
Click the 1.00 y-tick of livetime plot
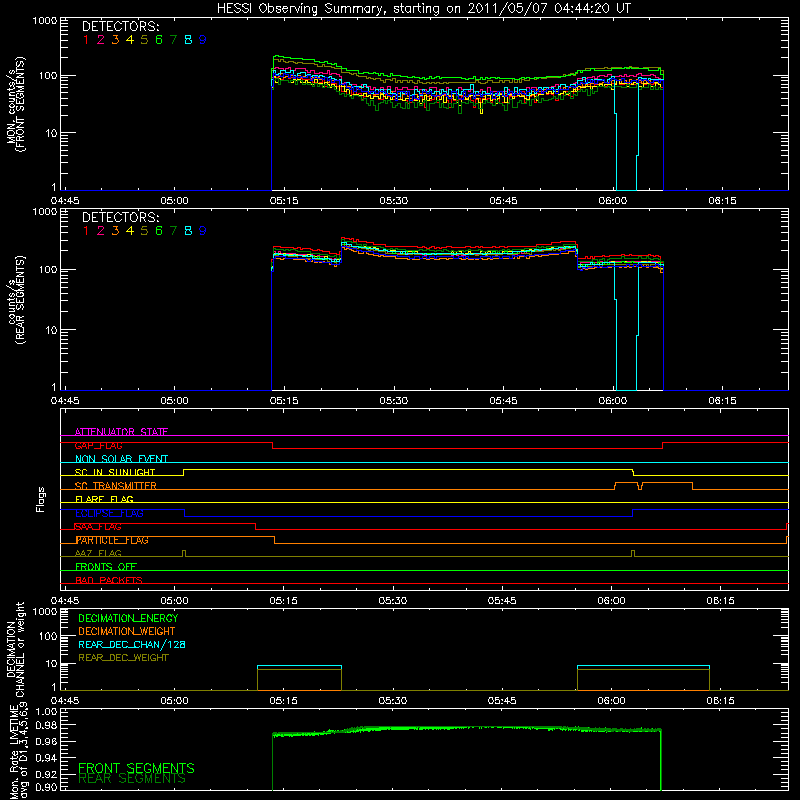(47, 711)
